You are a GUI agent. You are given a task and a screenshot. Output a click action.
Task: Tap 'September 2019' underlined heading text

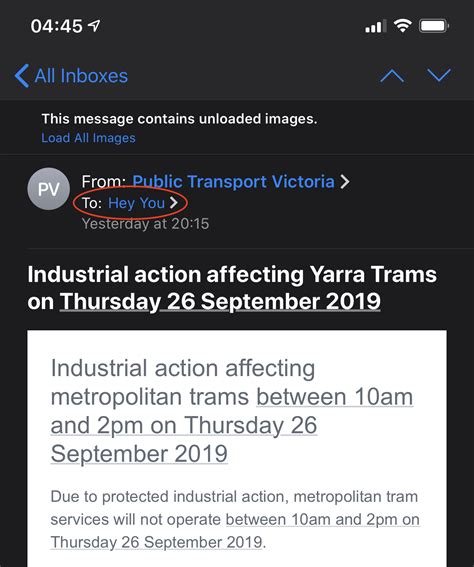pos(139,453)
